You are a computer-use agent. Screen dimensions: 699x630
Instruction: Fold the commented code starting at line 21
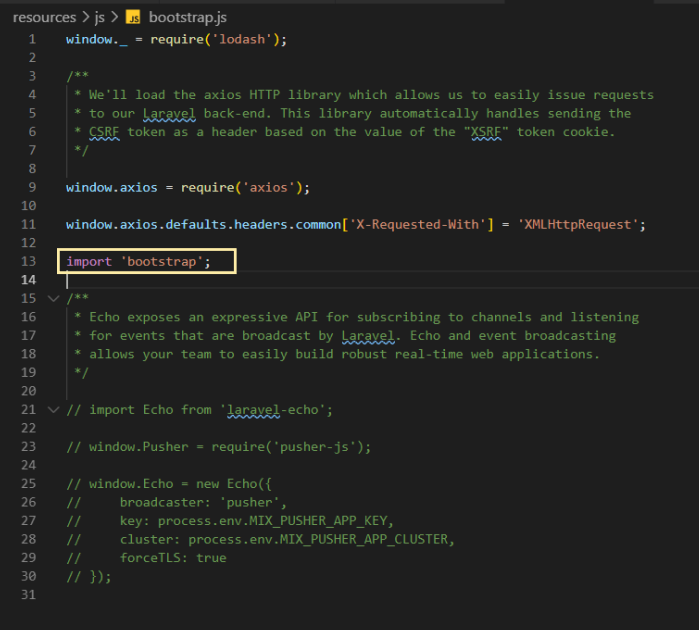click(x=53, y=409)
